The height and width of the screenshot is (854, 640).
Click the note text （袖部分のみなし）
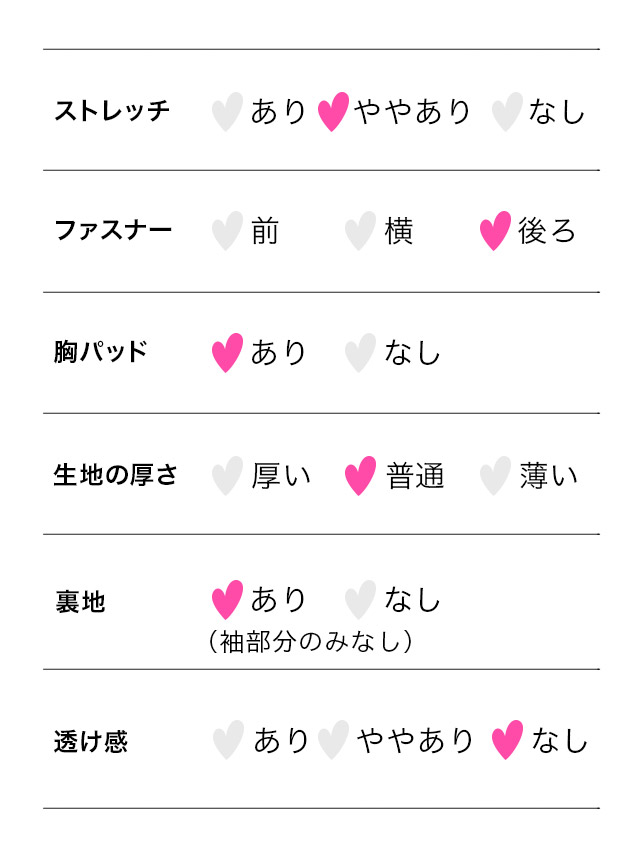click(310, 641)
